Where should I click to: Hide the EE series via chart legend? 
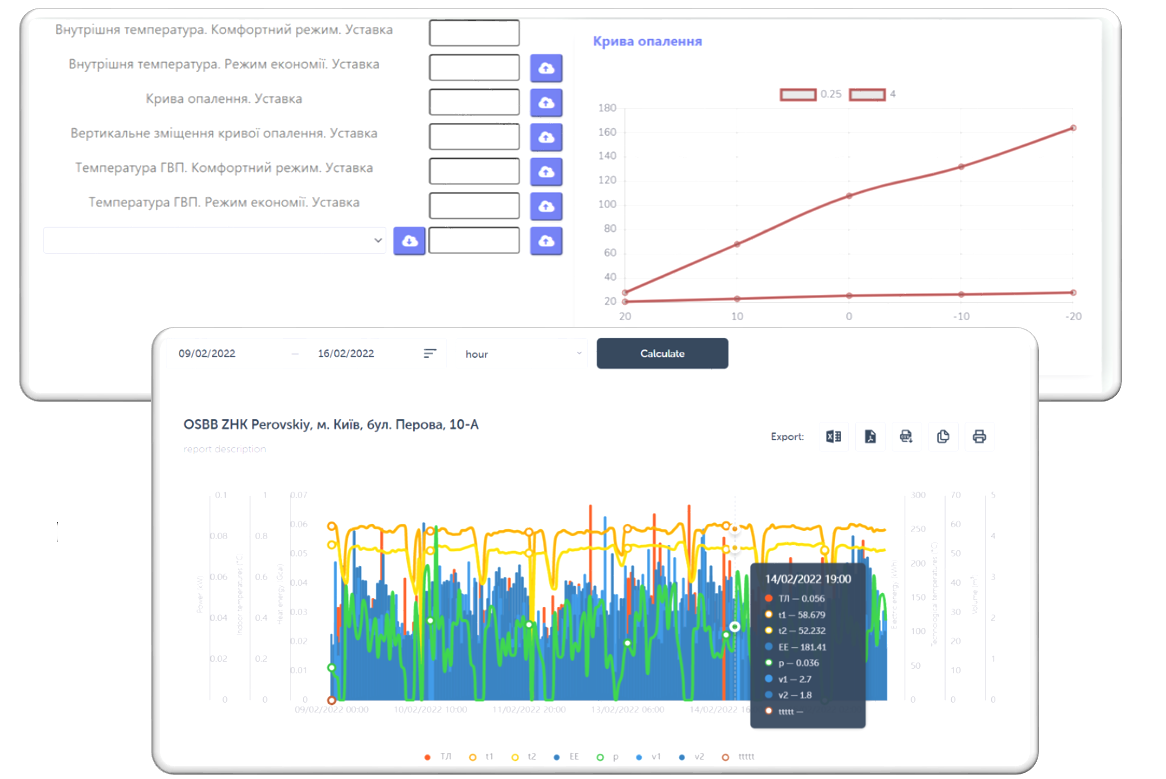566,757
